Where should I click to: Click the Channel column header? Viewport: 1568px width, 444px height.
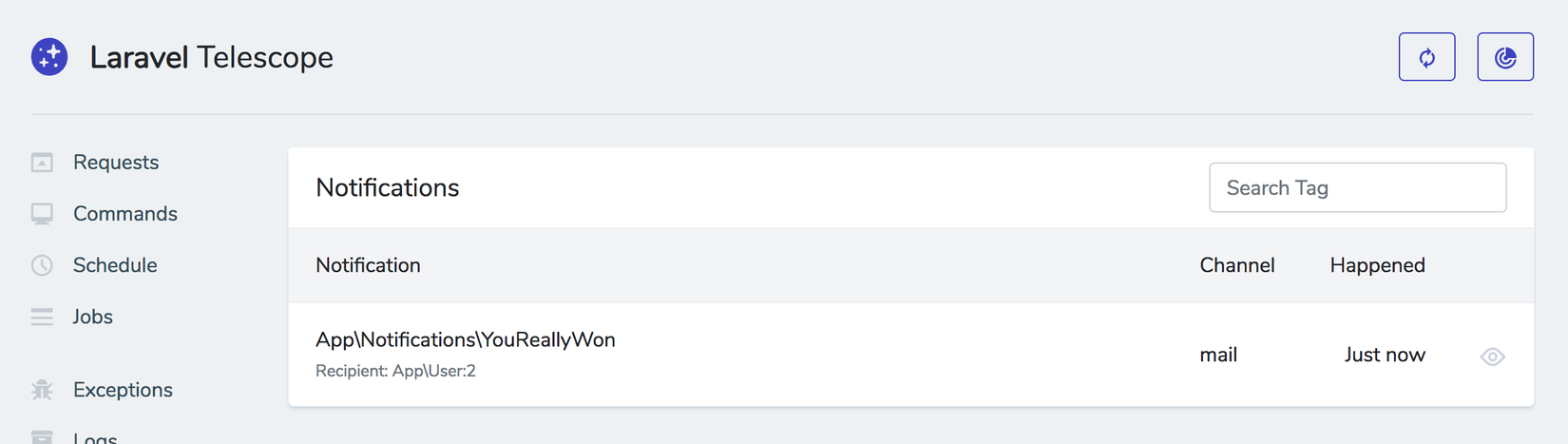click(x=1236, y=265)
